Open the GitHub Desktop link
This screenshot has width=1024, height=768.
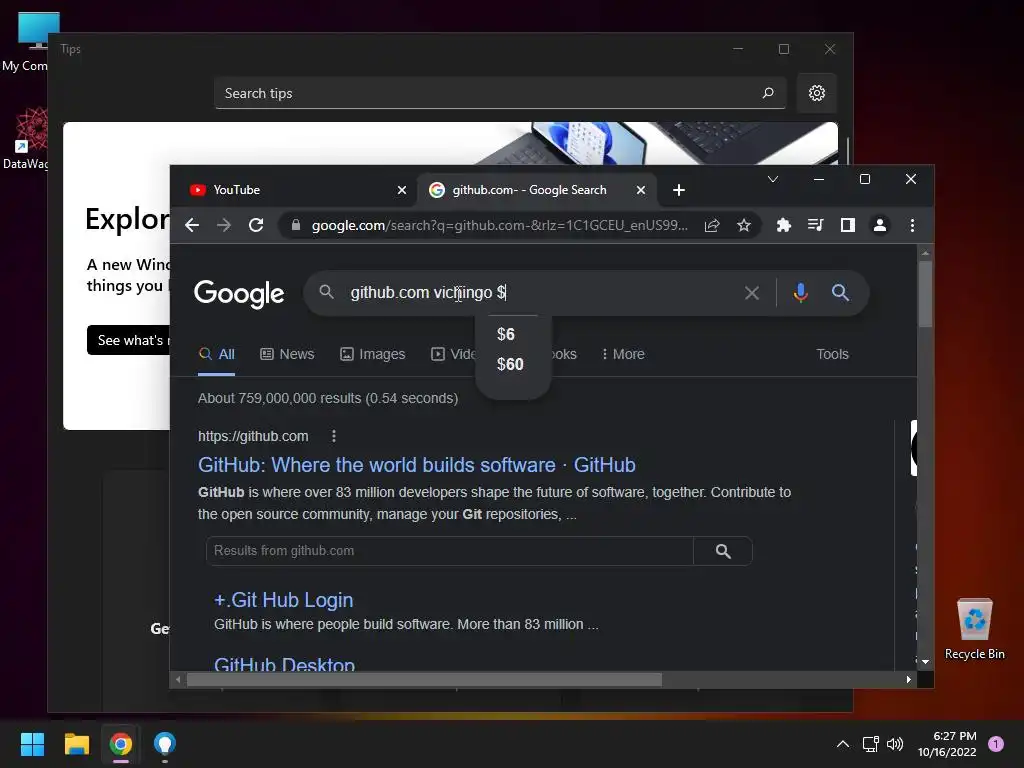click(x=285, y=664)
